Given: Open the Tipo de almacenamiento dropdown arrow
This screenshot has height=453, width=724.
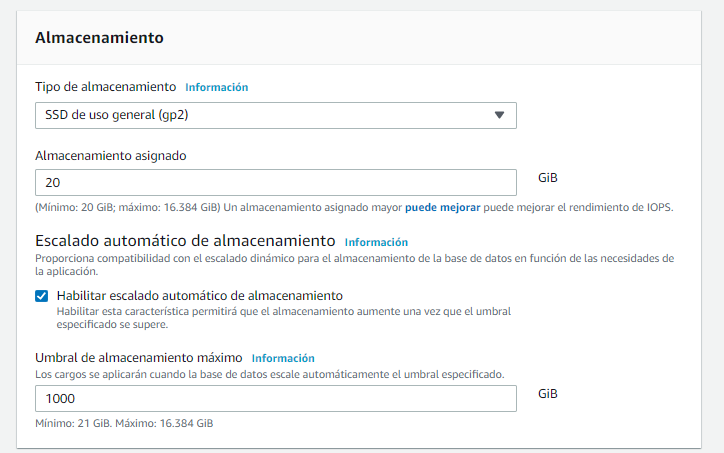Looking at the screenshot, I should pyautogui.click(x=499, y=115).
